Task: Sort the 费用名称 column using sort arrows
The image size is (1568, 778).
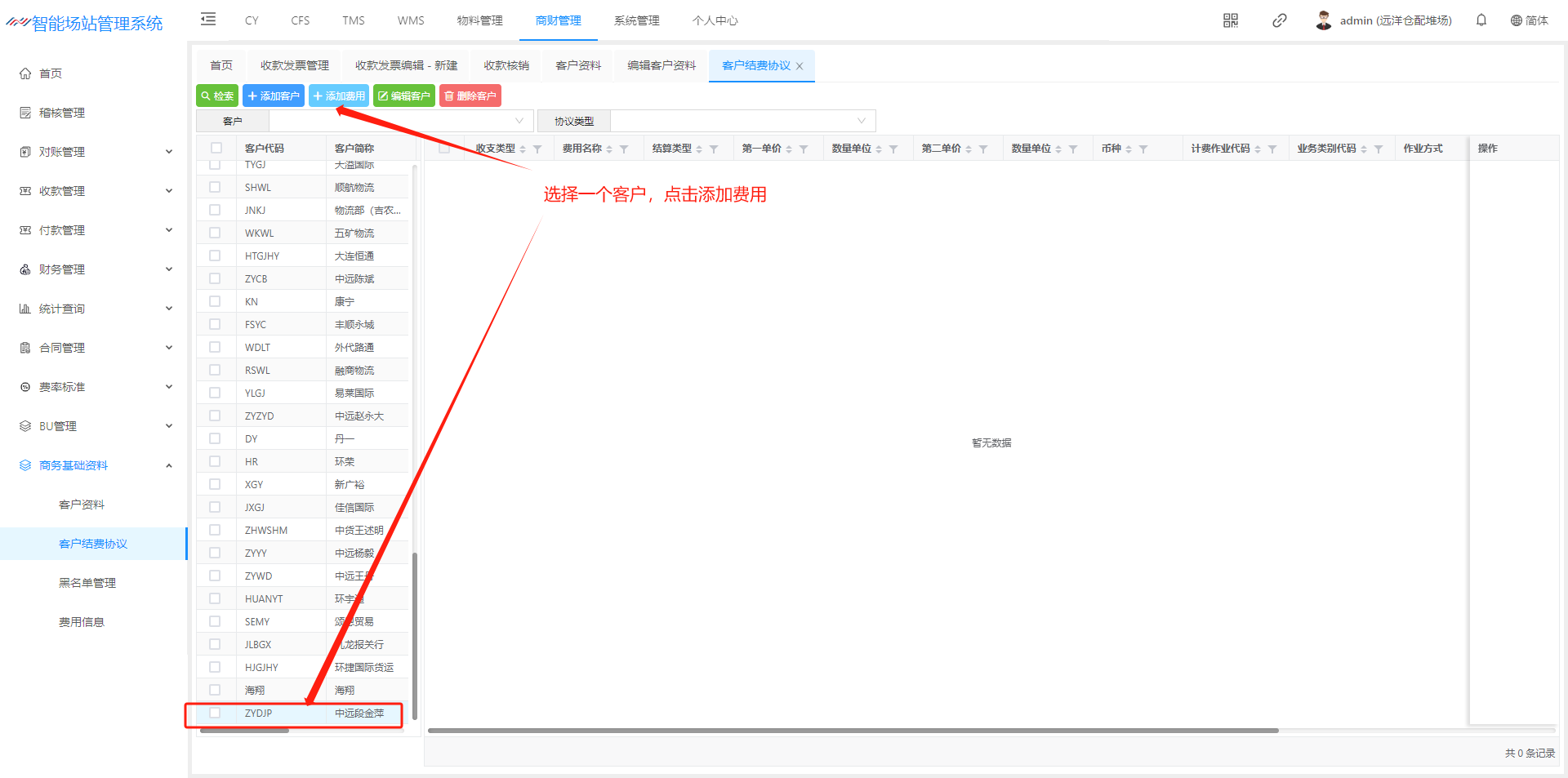Action: pos(609,149)
